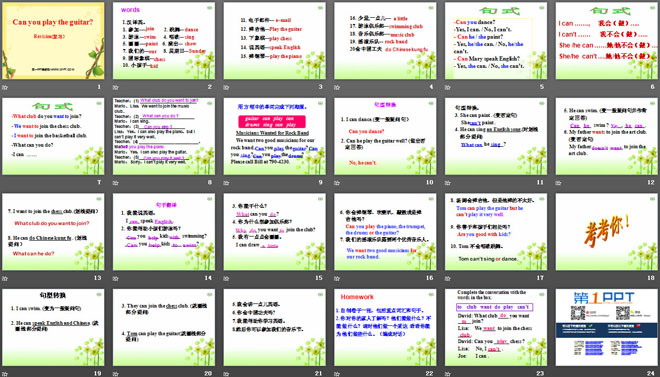
Task: Click slide number 18 label
Action: pyautogui.click(x=651, y=278)
